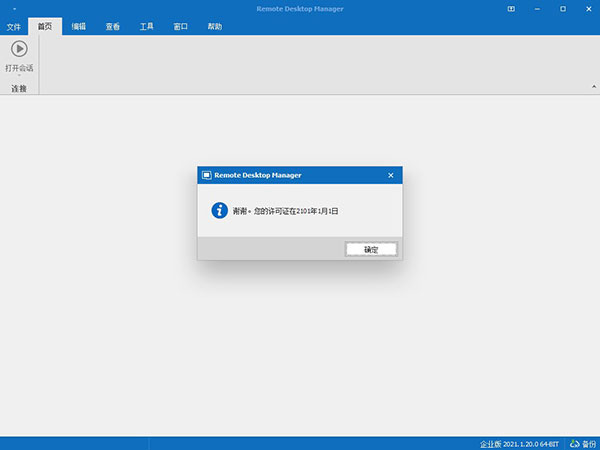
Task: Click the dialog's title bar app icon
Action: [207, 175]
